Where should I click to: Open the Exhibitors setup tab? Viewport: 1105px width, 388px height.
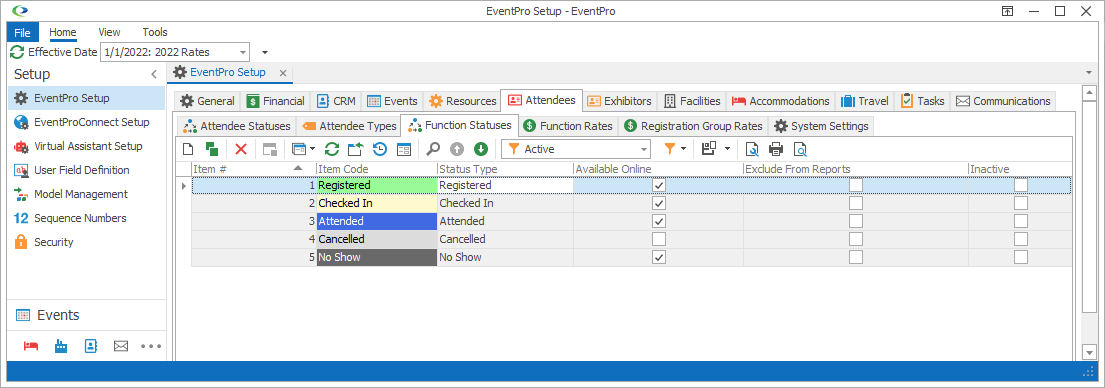pos(619,101)
